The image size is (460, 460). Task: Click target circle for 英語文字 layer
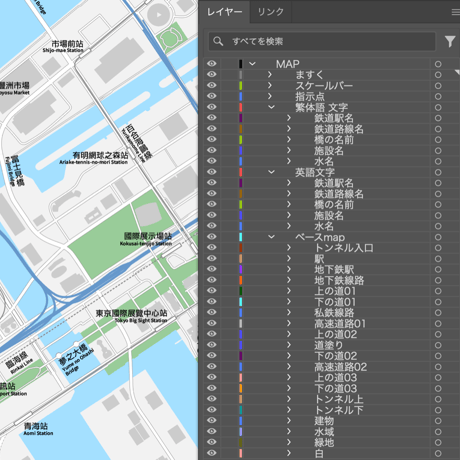coord(438,172)
